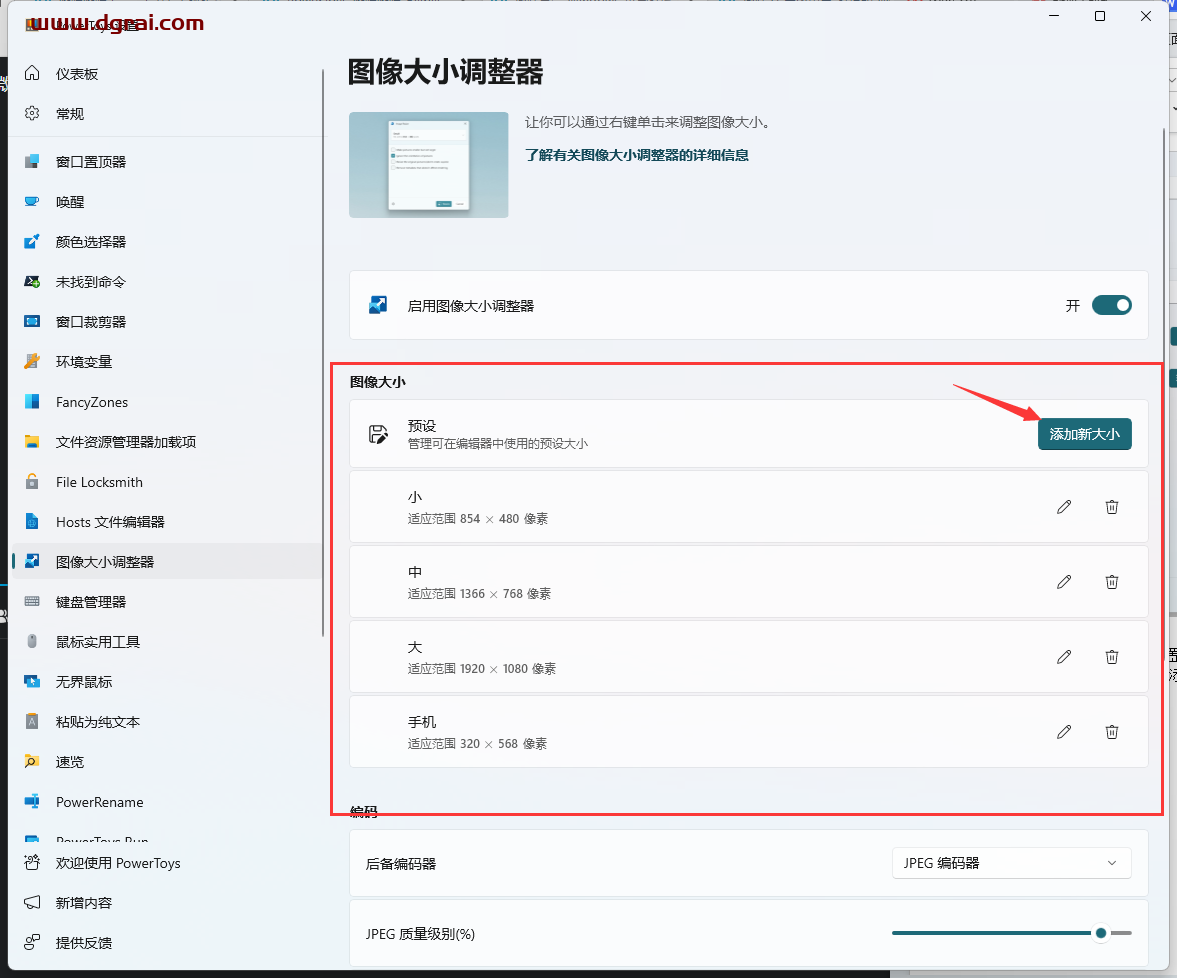
Task: Open the 仪表板 dashboard home icon
Action: [32, 74]
